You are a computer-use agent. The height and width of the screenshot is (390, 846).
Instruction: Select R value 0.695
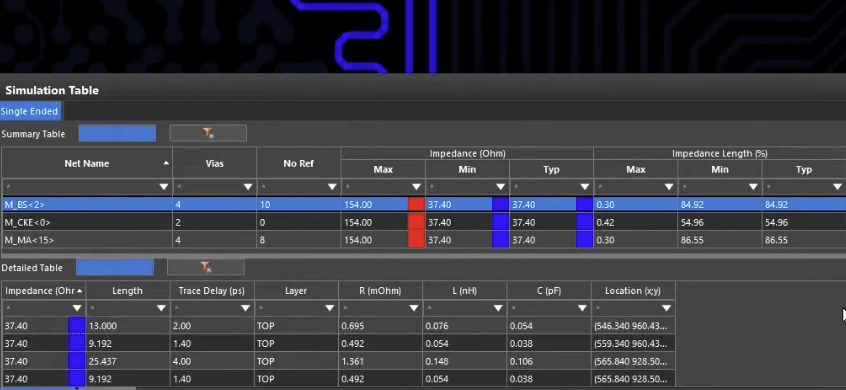click(380, 326)
